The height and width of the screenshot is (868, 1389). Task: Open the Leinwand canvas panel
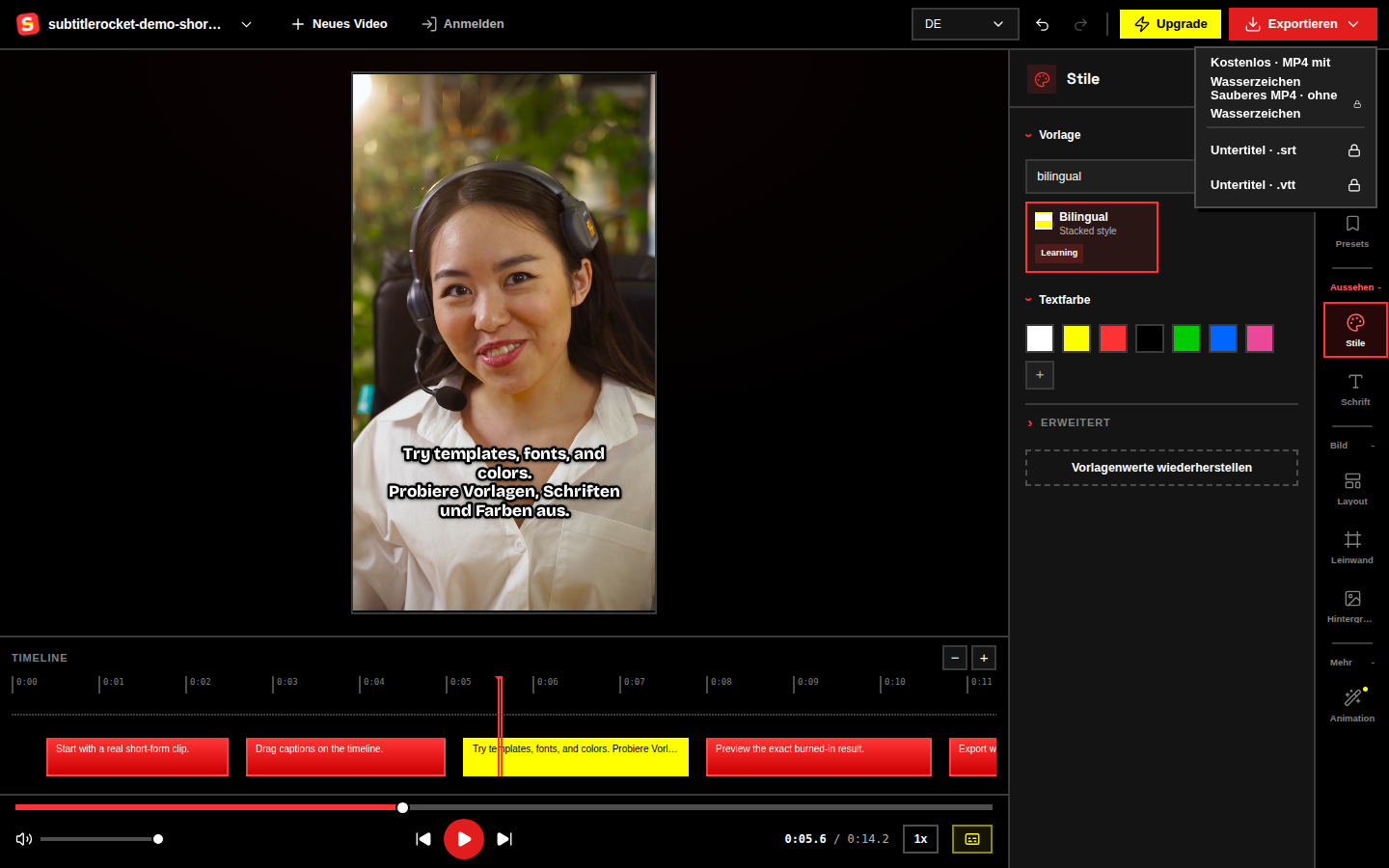(1352, 548)
